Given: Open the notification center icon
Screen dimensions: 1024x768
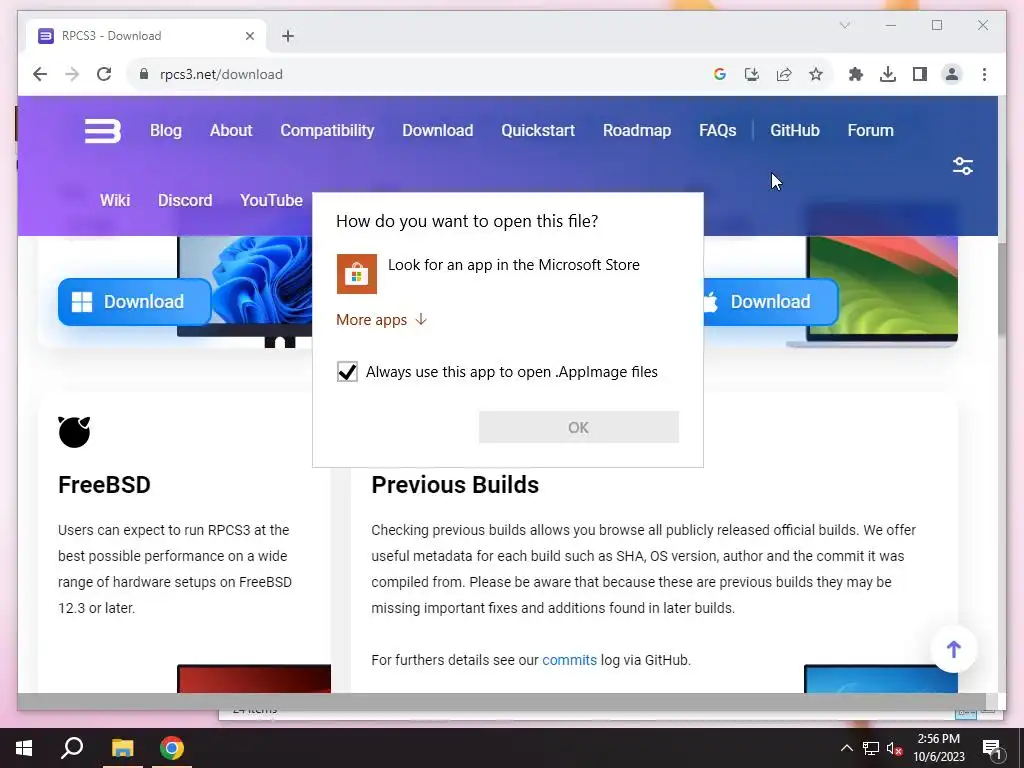Looking at the screenshot, I should click(x=991, y=749).
